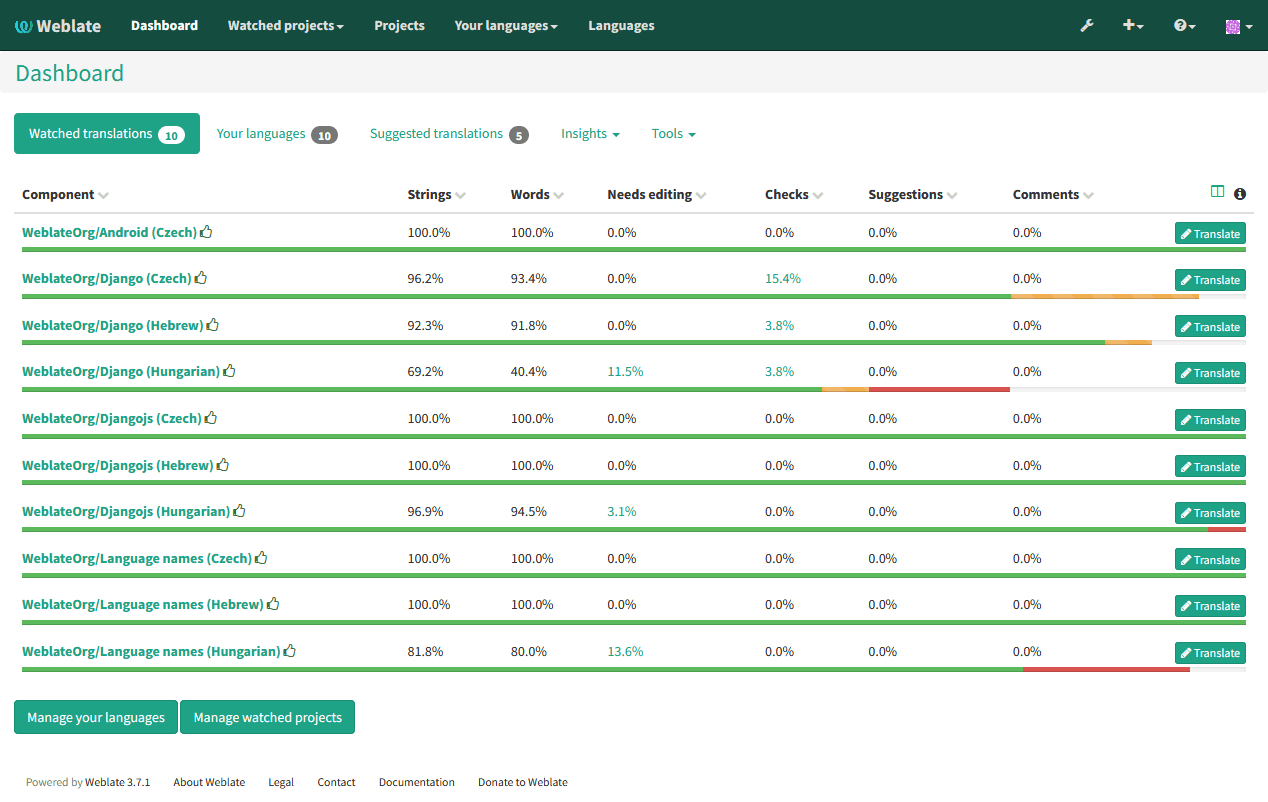Open the Suggested translations tab
The width and height of the screenshot is (1268, 802).
pyautogui.click(x=435, y=133)
